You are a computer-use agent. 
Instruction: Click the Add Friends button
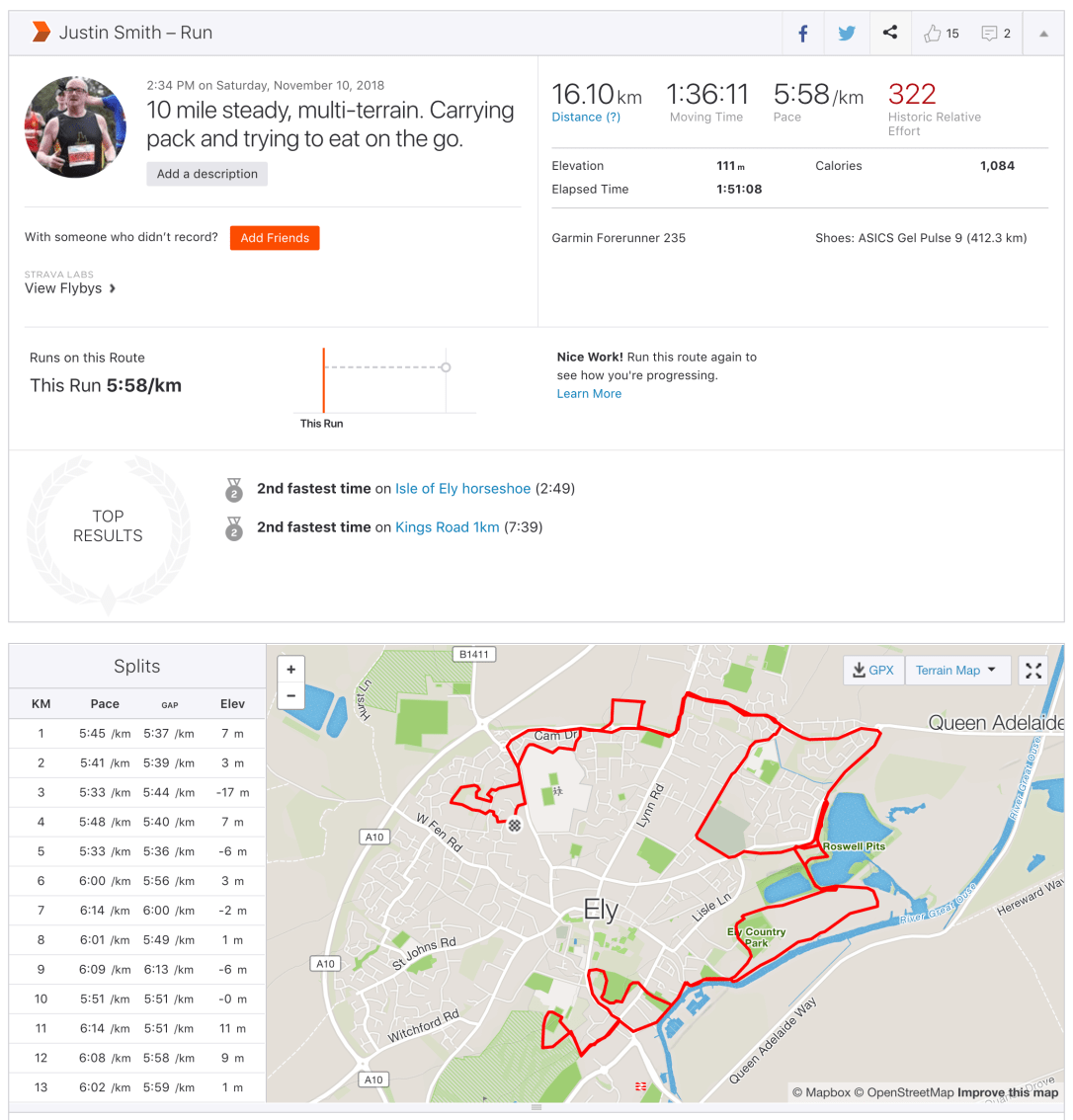pyautogui.click(x=275, y=238)
